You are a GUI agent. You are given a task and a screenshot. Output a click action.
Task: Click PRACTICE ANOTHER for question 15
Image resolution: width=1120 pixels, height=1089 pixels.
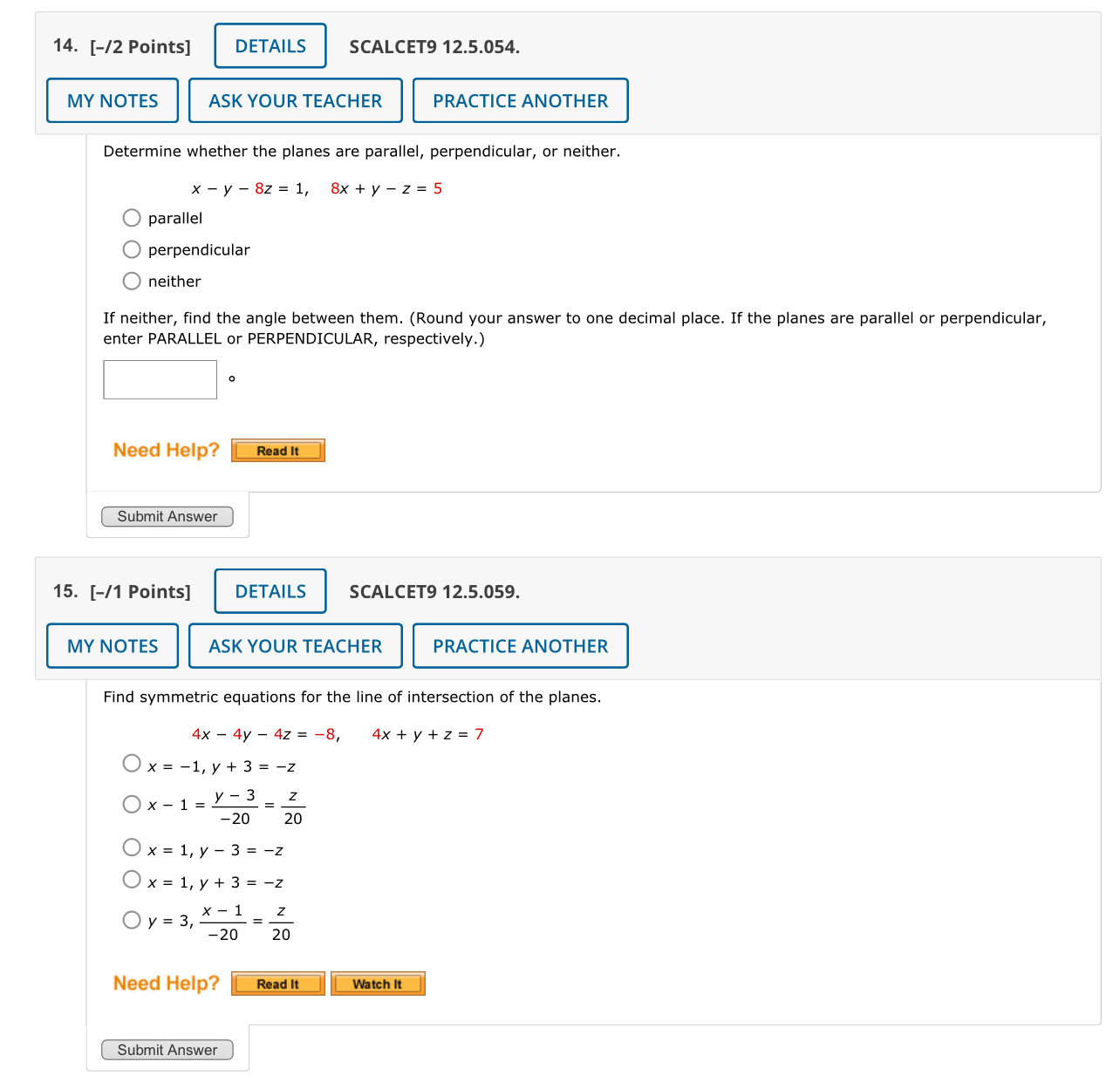coord(520,645)
